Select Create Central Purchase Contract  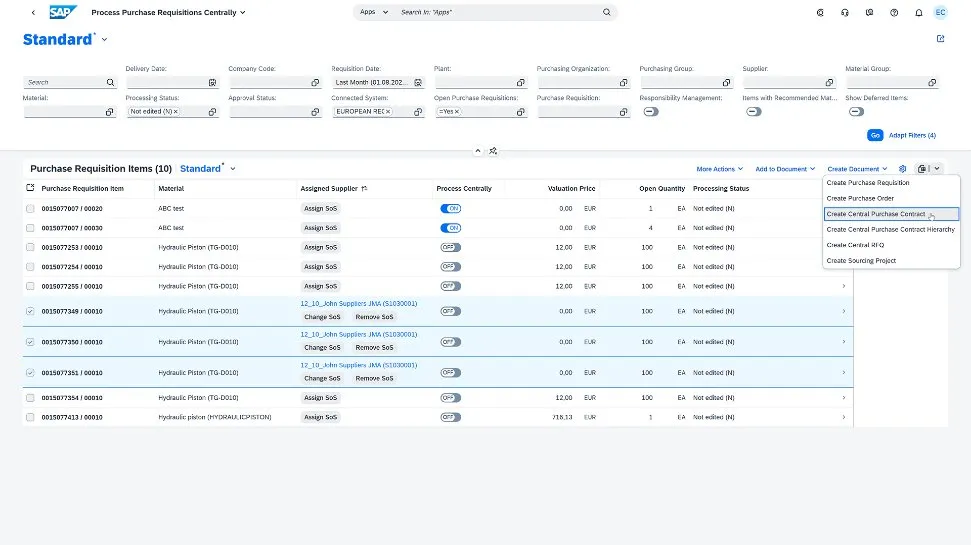pos(876,214)
